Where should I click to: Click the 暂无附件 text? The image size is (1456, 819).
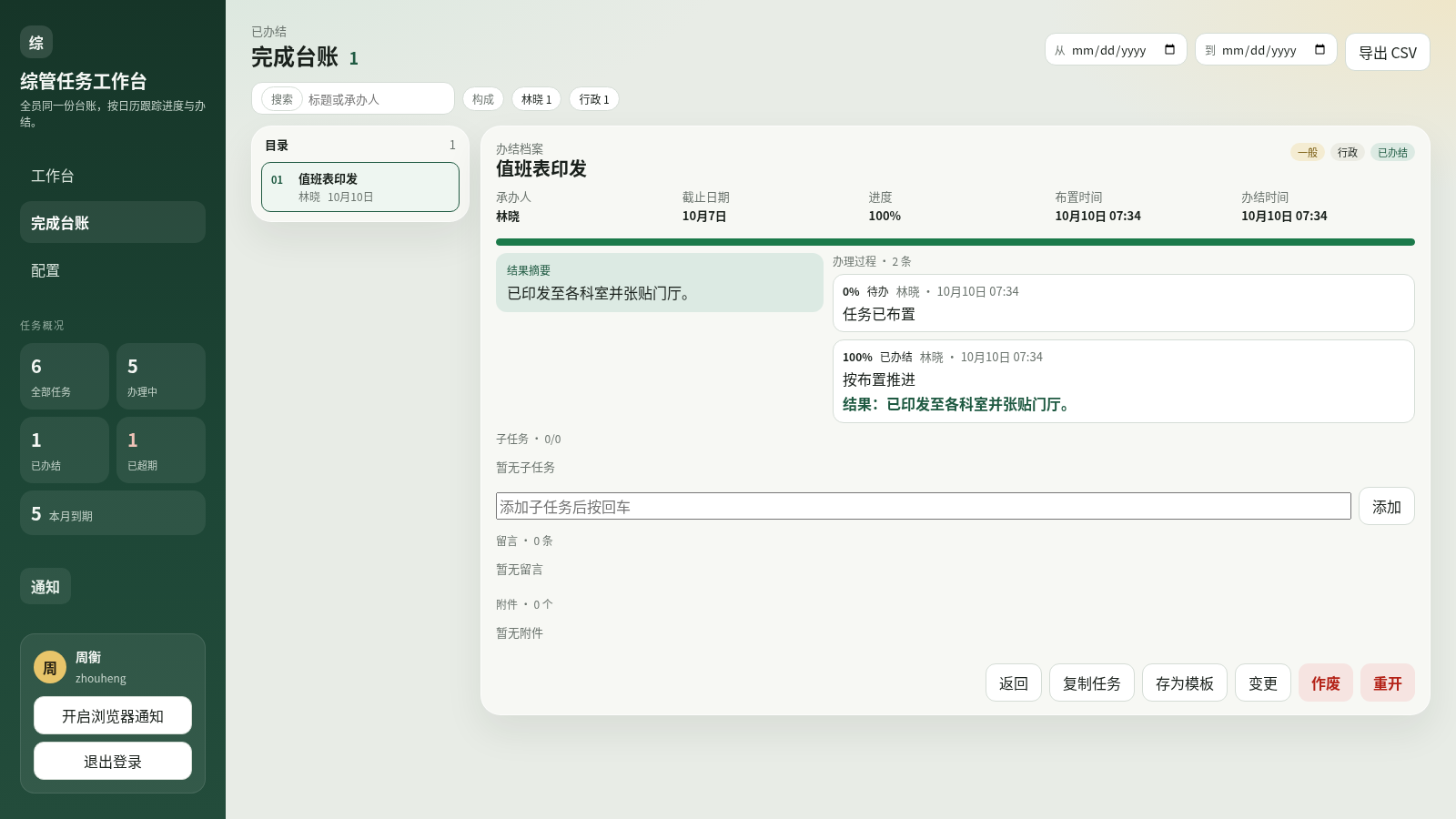[520, 632]
